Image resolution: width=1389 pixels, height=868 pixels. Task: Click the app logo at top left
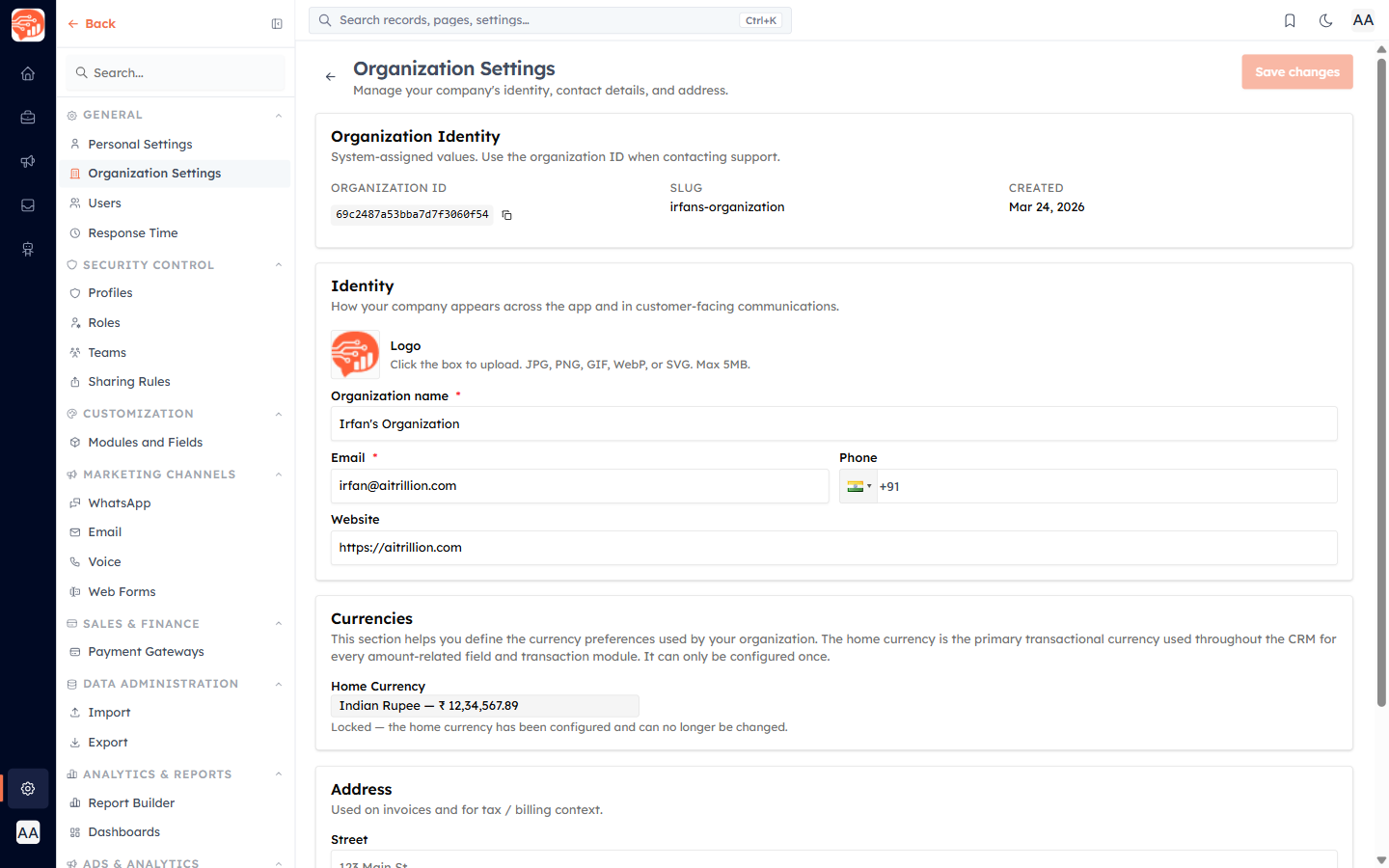tap(28, 25)
